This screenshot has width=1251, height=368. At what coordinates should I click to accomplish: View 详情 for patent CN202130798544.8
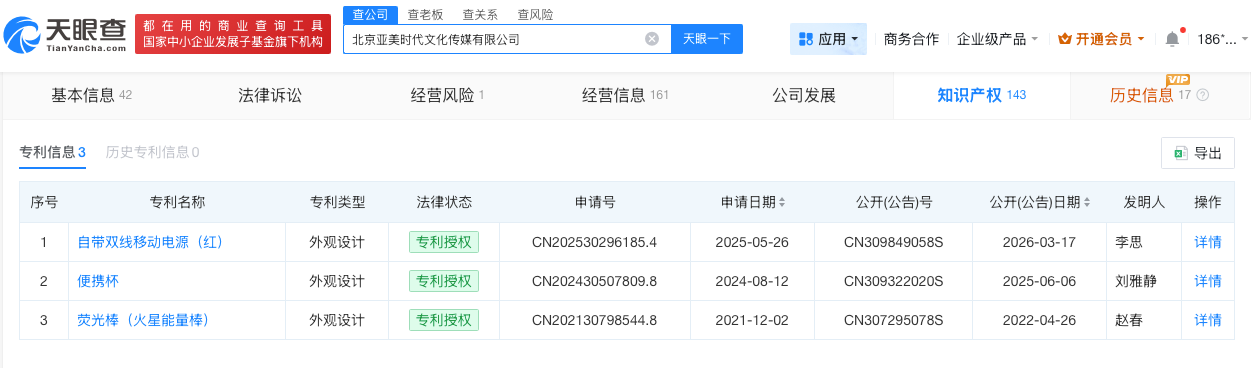(x=1208, y=320)
